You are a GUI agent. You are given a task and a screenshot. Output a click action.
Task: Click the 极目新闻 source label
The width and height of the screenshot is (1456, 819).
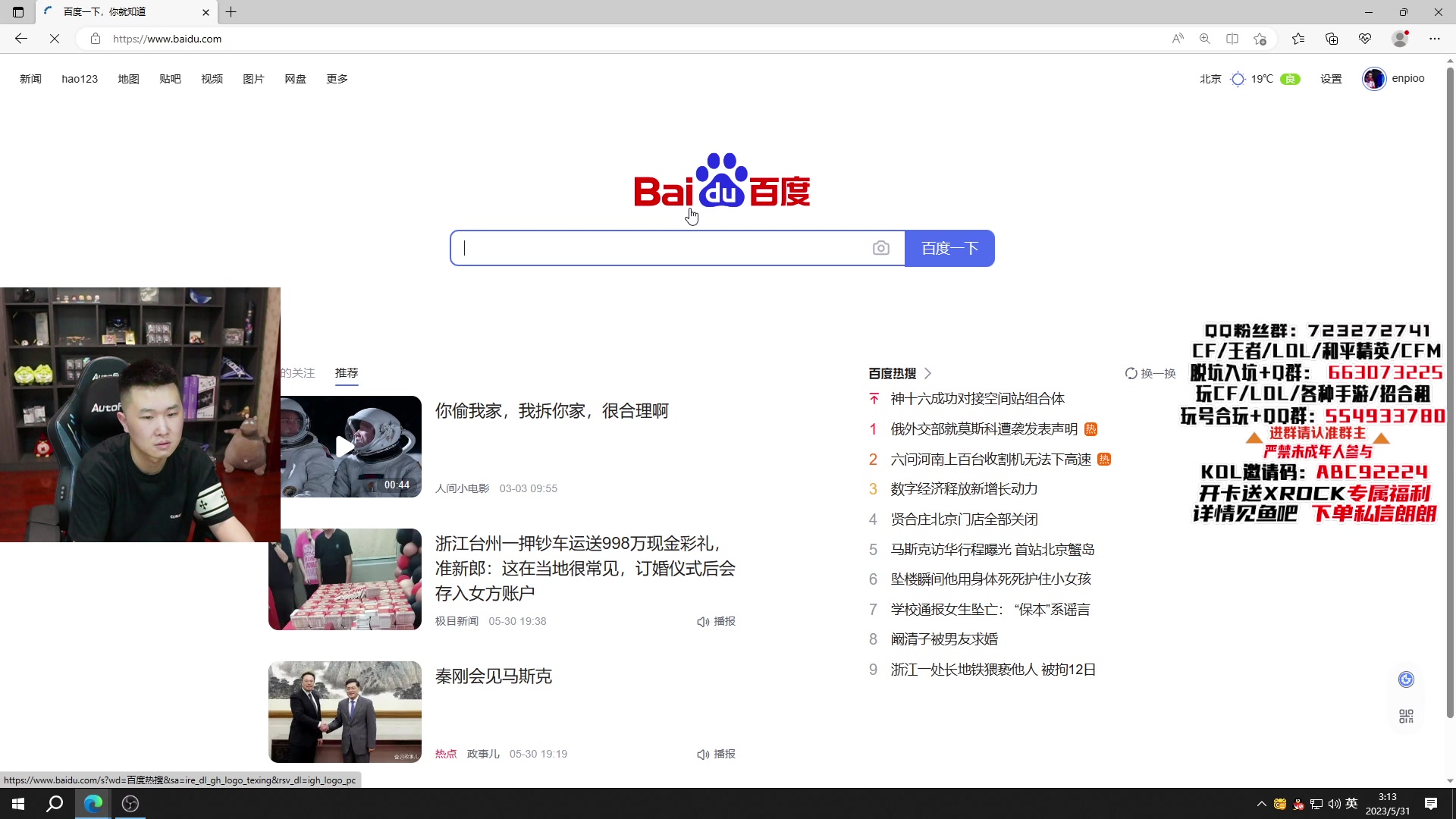tap(457, 621)
